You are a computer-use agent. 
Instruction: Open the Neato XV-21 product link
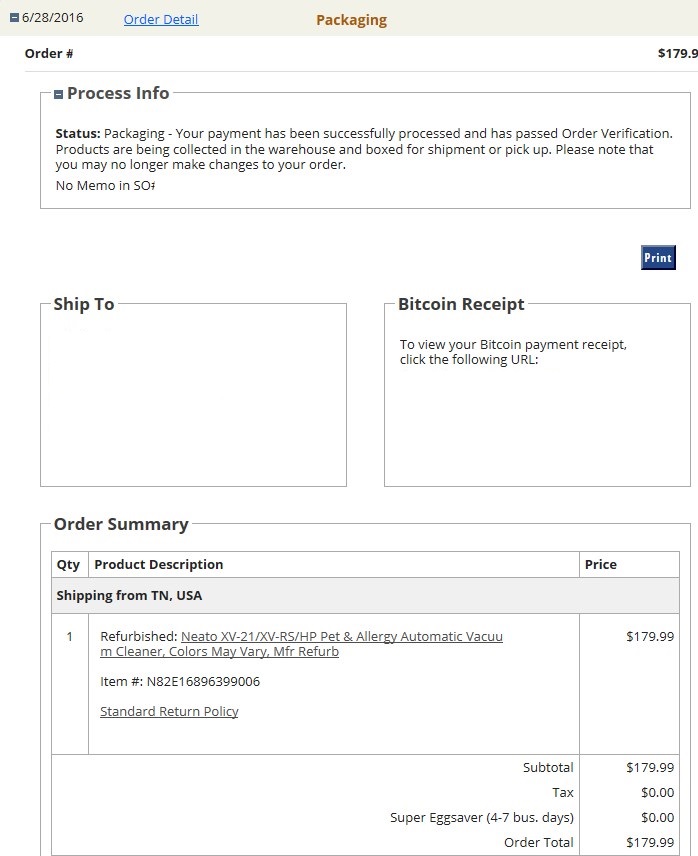click(341, 636)
